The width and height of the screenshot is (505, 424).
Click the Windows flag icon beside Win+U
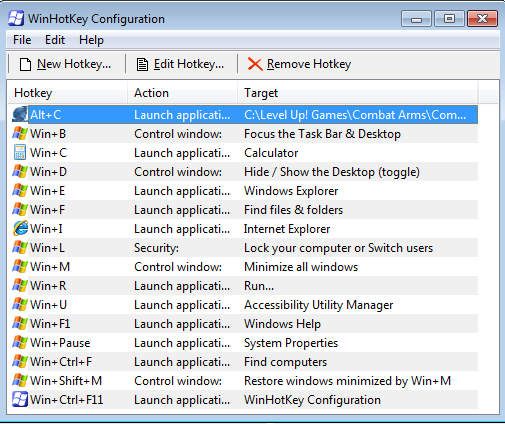tap(20, 305)
